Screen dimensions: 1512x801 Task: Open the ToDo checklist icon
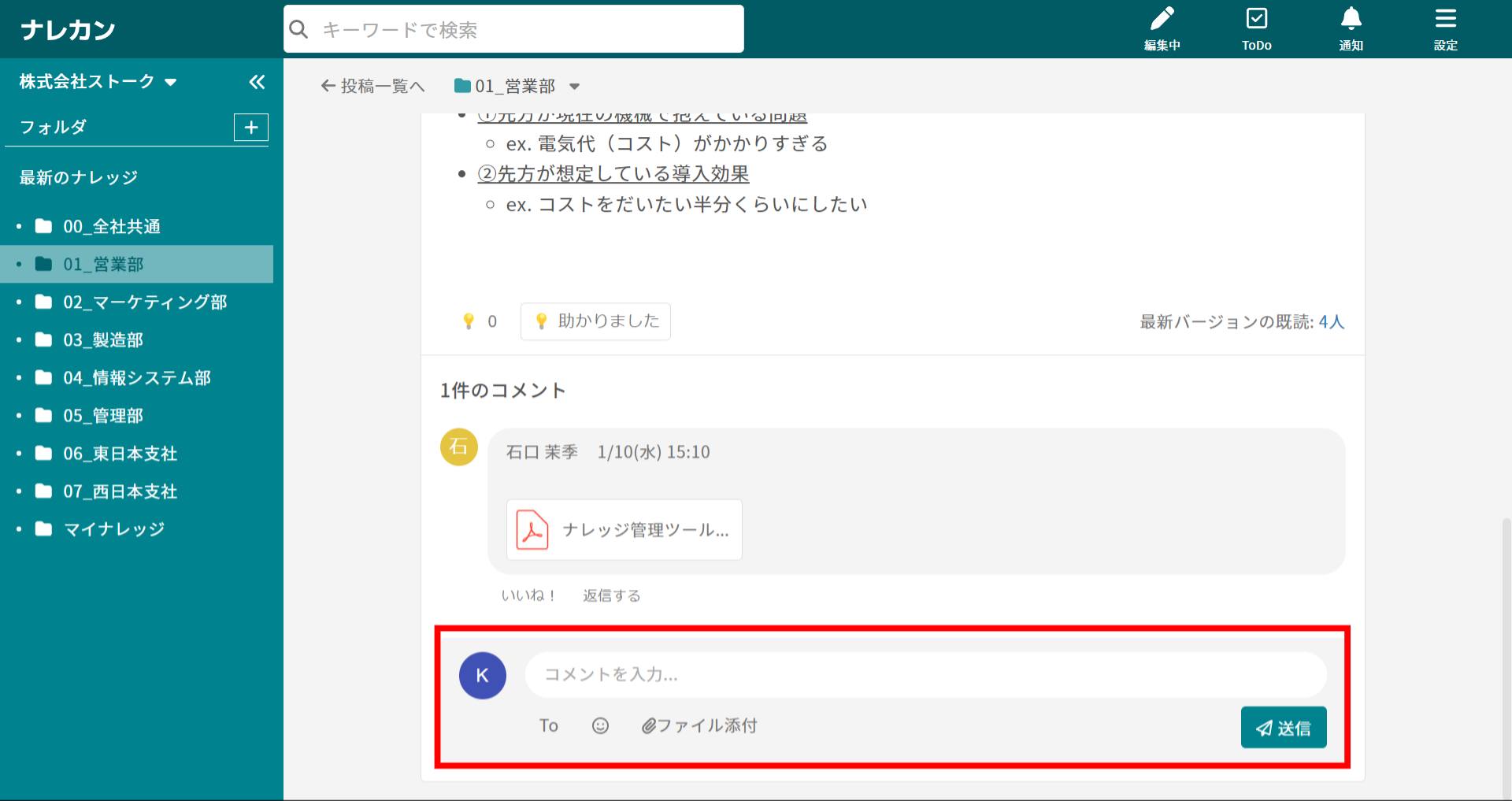click(x=1256, y=28)
